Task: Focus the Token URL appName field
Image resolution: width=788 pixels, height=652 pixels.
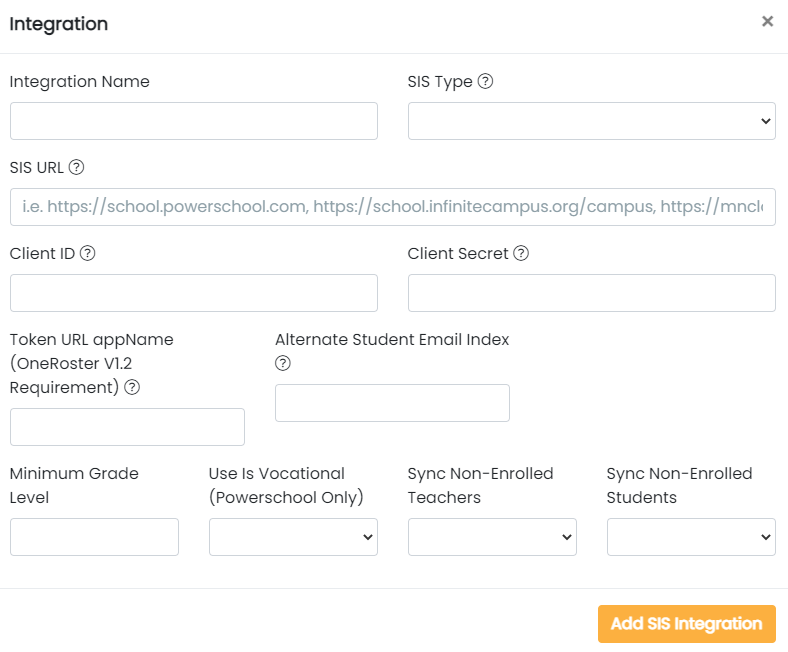Action: tap(127, 427)
